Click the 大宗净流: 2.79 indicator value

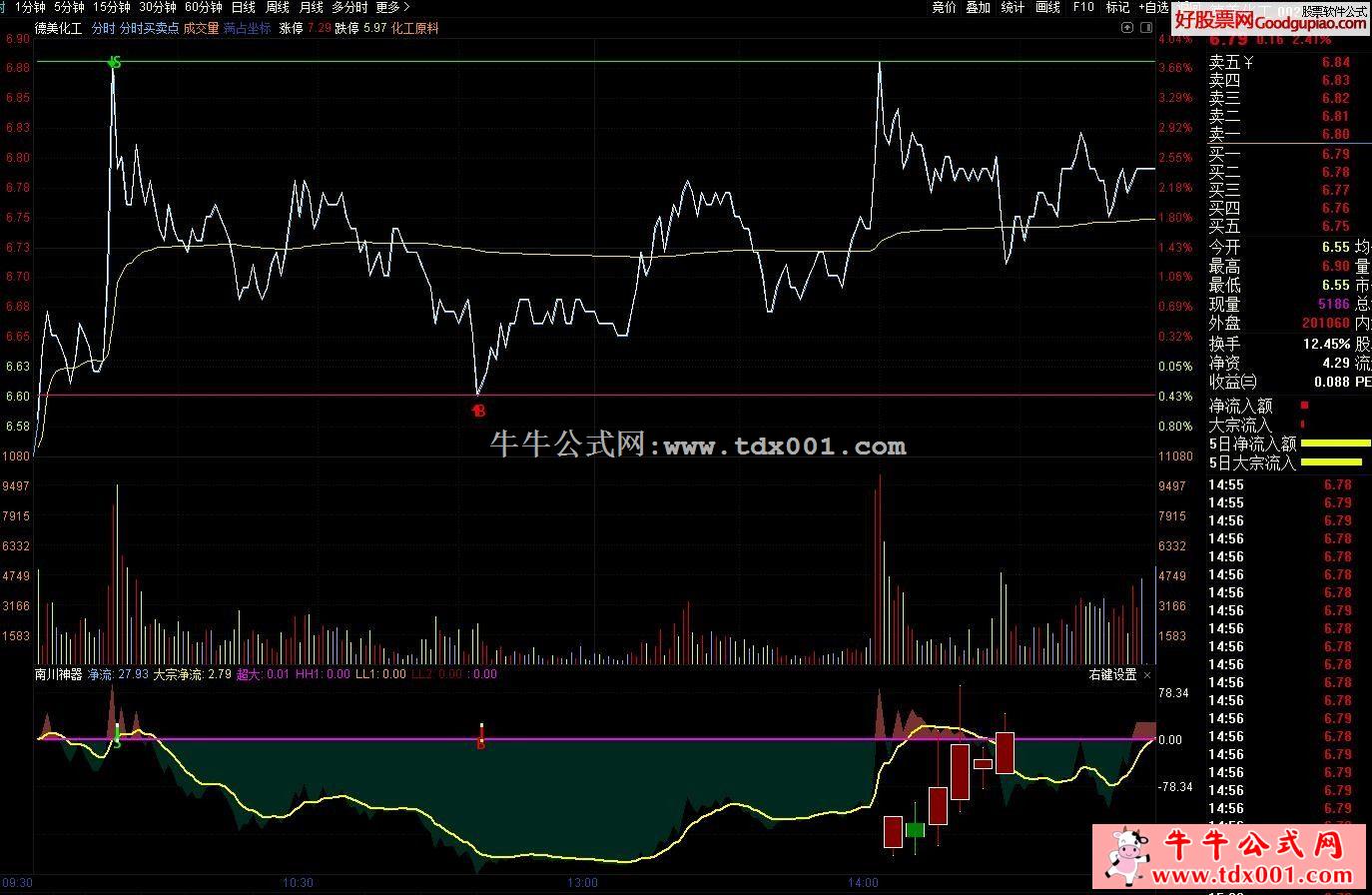point(192,674)
